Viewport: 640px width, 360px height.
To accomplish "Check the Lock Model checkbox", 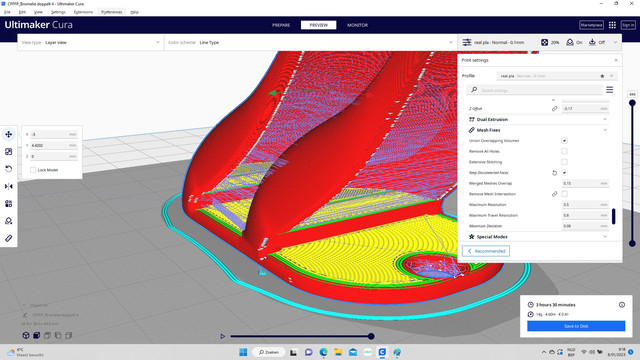I will 33,170.
